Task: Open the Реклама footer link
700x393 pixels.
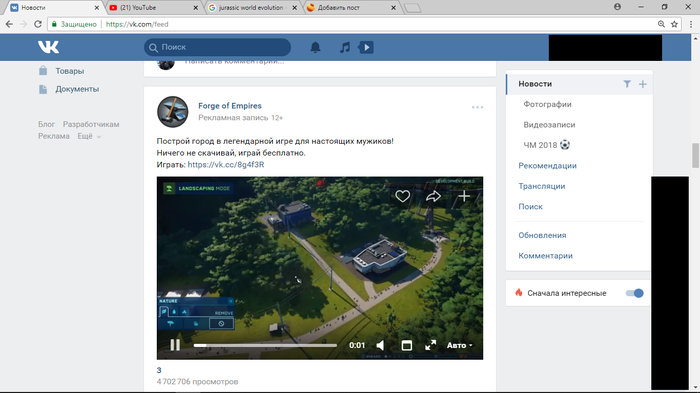Action: [54, 136]
